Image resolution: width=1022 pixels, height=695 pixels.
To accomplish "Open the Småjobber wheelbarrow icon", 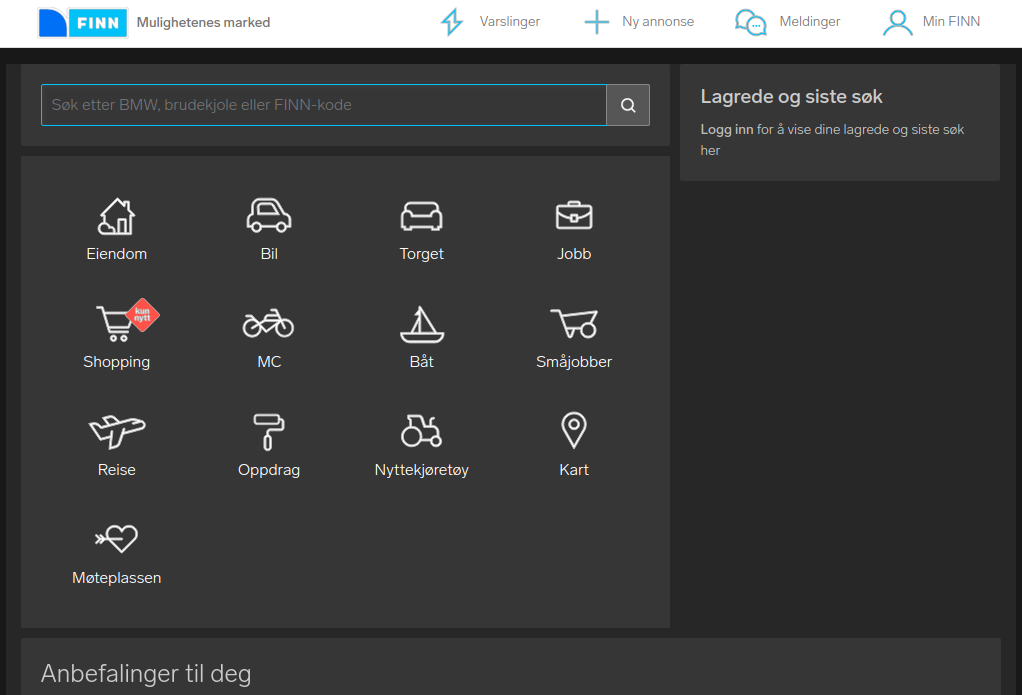I will point(574,323).
